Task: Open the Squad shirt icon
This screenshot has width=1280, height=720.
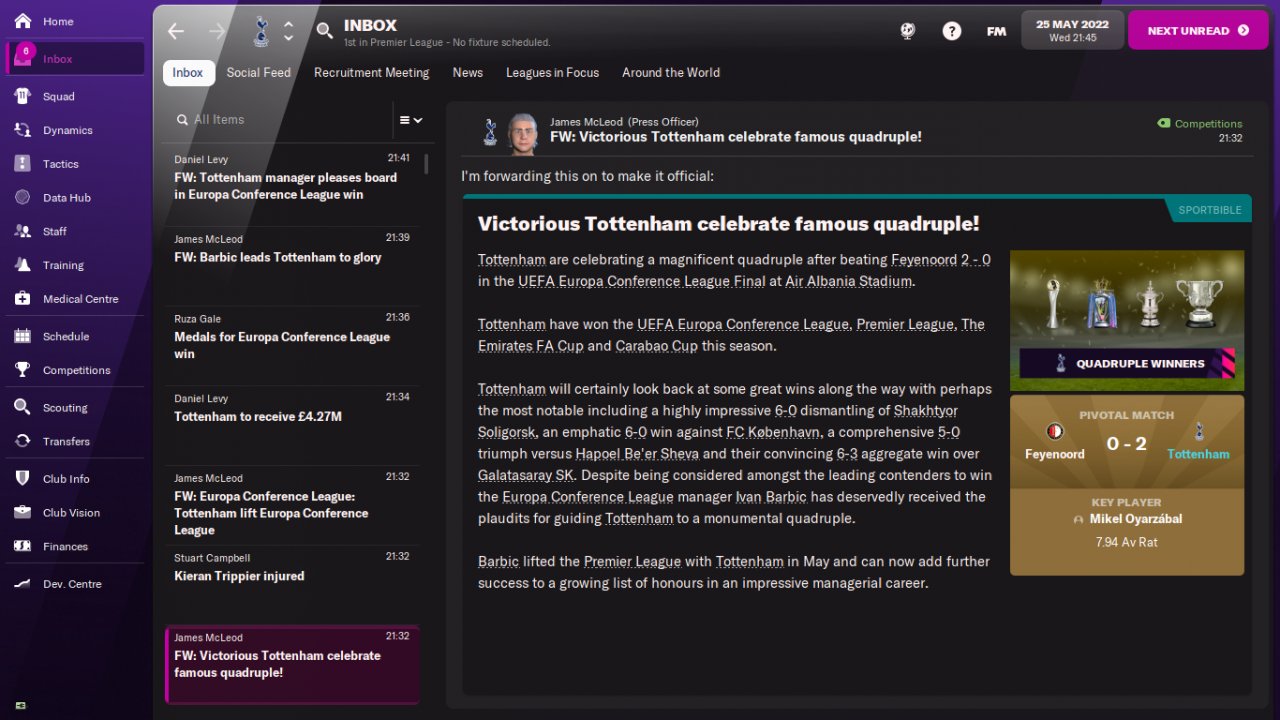Action: (22, 96)
